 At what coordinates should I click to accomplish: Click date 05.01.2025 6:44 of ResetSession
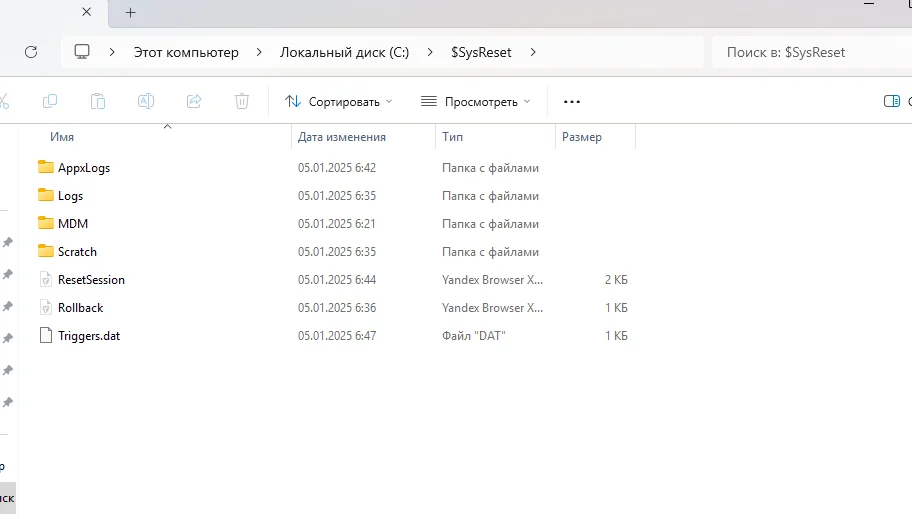pos(337,279)
